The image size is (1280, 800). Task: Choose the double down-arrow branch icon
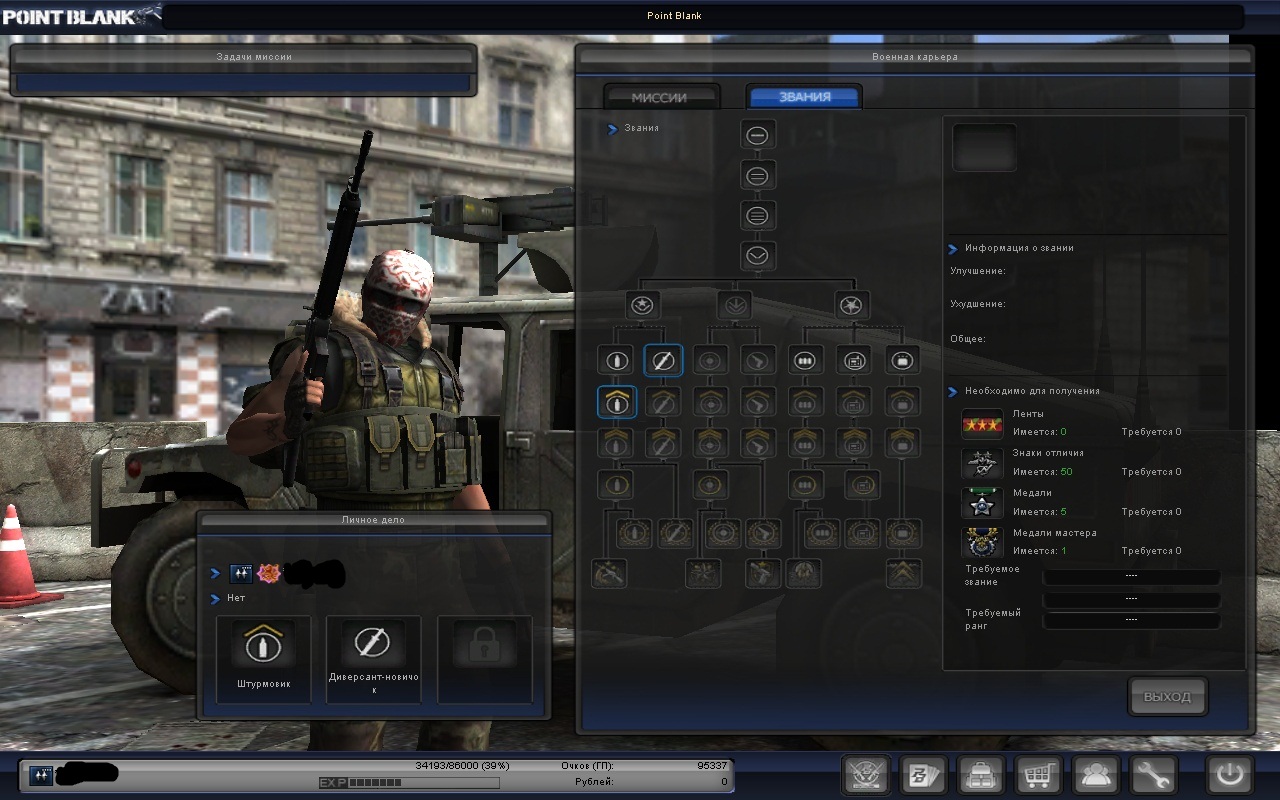(x=735, y=305)
